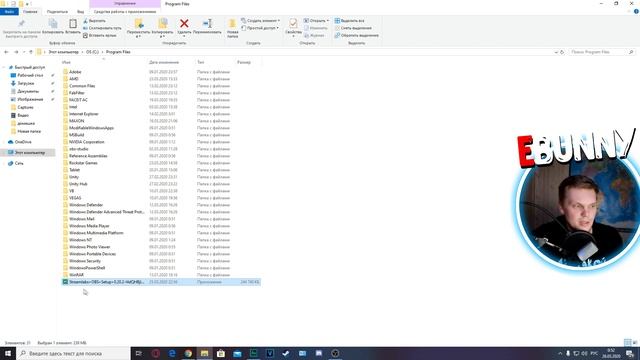This screenshot has height=360, width=640.
Task: Select the NVIDIA Corporation folder
Action: (x=161, y=142)
